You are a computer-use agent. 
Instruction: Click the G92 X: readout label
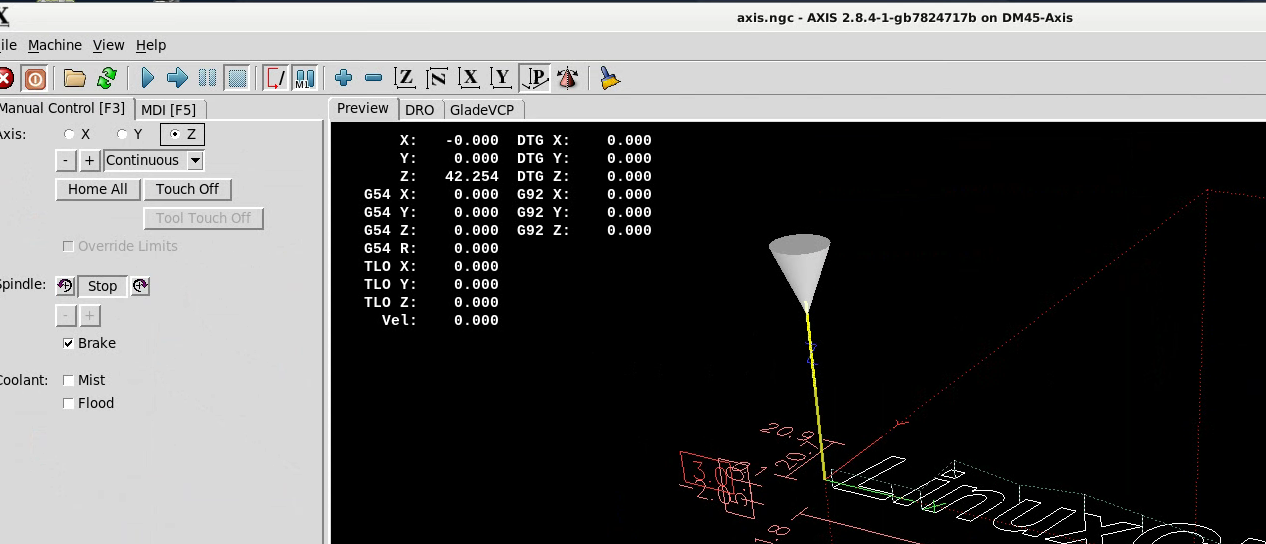pos(544,195)
